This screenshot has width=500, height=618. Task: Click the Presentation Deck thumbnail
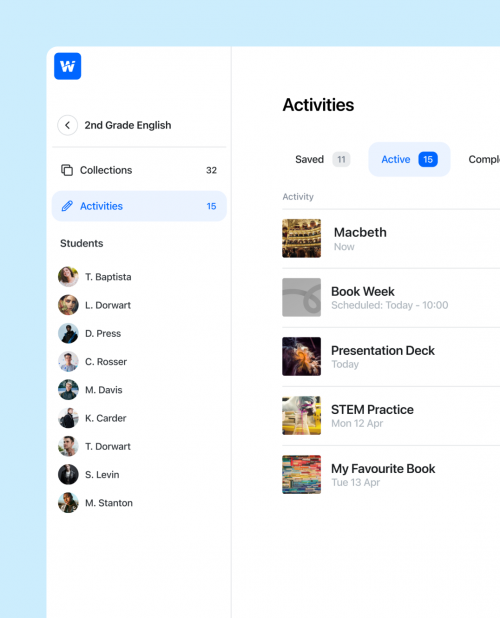point(301,356)
